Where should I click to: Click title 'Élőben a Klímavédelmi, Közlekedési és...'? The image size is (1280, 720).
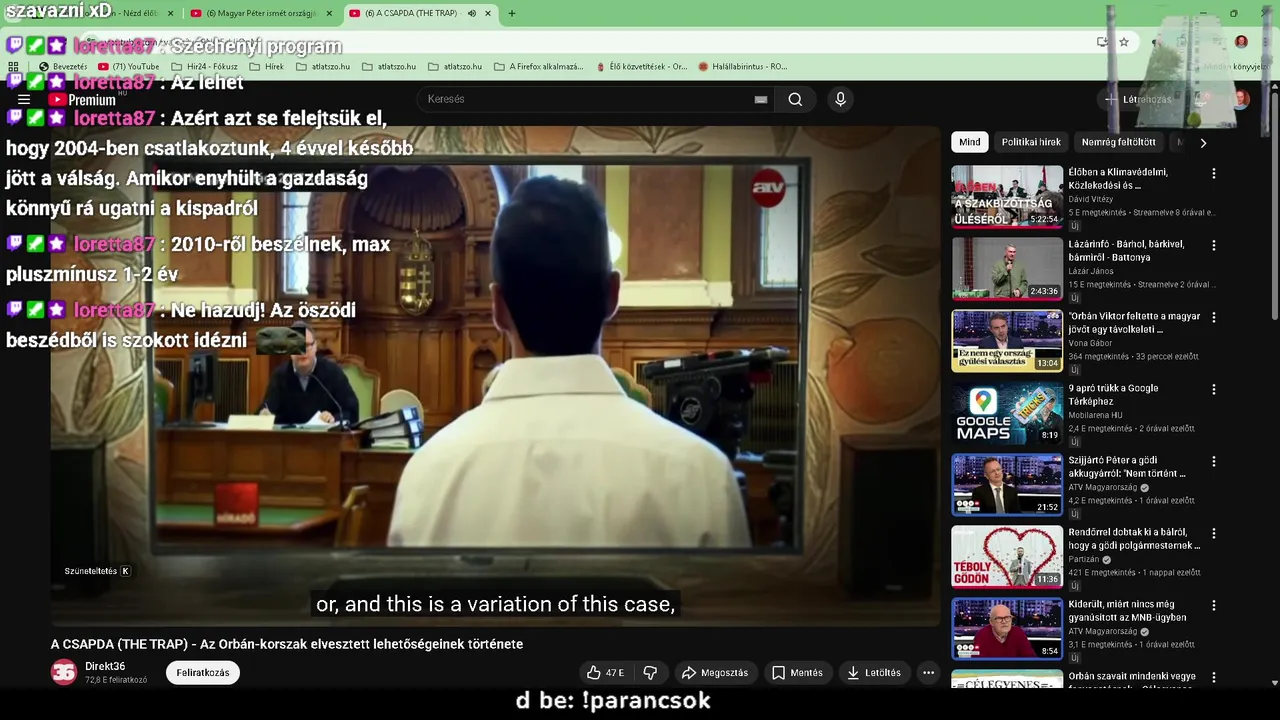[x=1118, y=178]
